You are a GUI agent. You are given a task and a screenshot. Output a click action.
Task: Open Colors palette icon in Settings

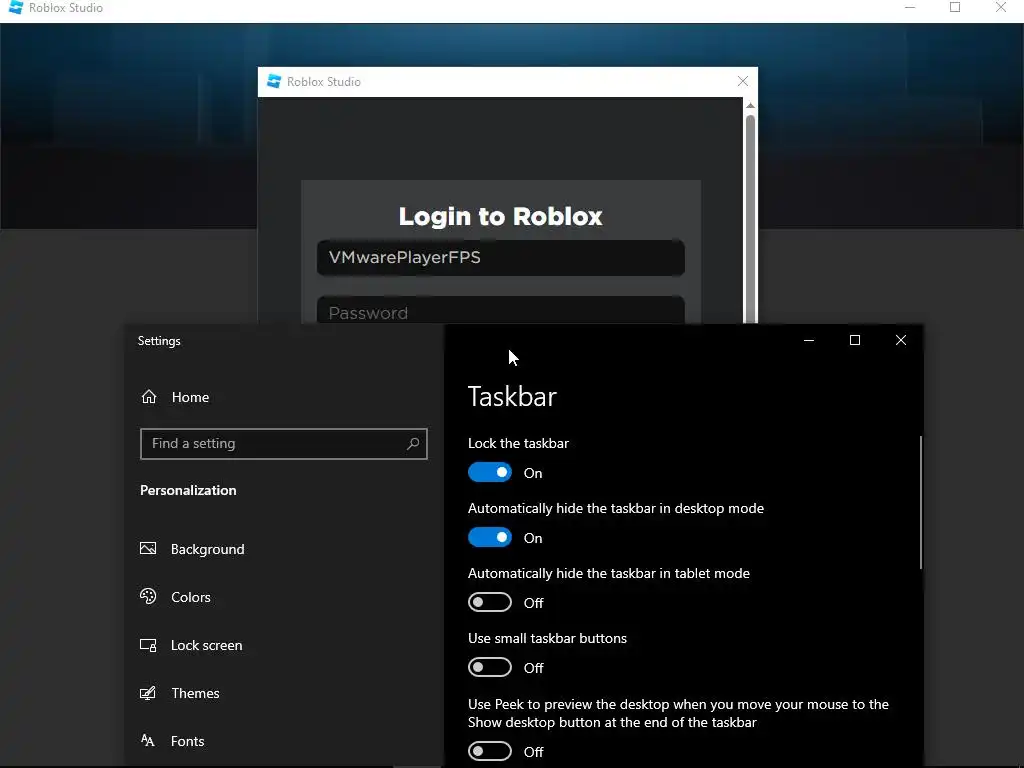point(148,596)
